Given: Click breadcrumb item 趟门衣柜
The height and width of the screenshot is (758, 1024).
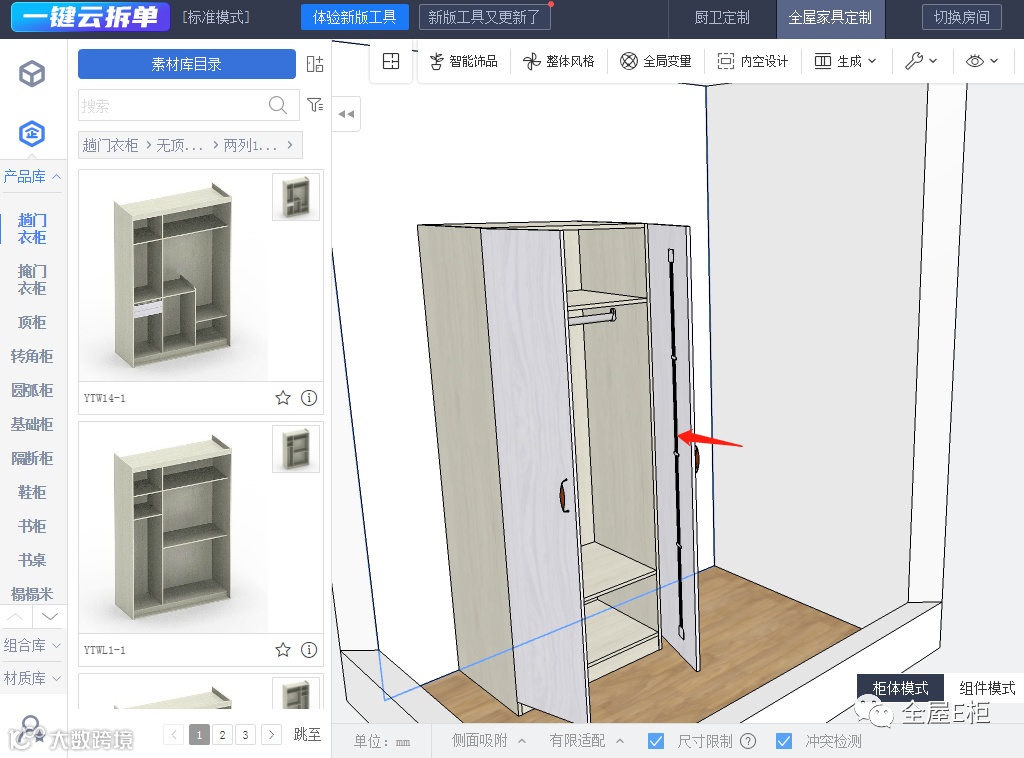Looking at the screenshot, I should pyautogui.click(x=110, y=145).
